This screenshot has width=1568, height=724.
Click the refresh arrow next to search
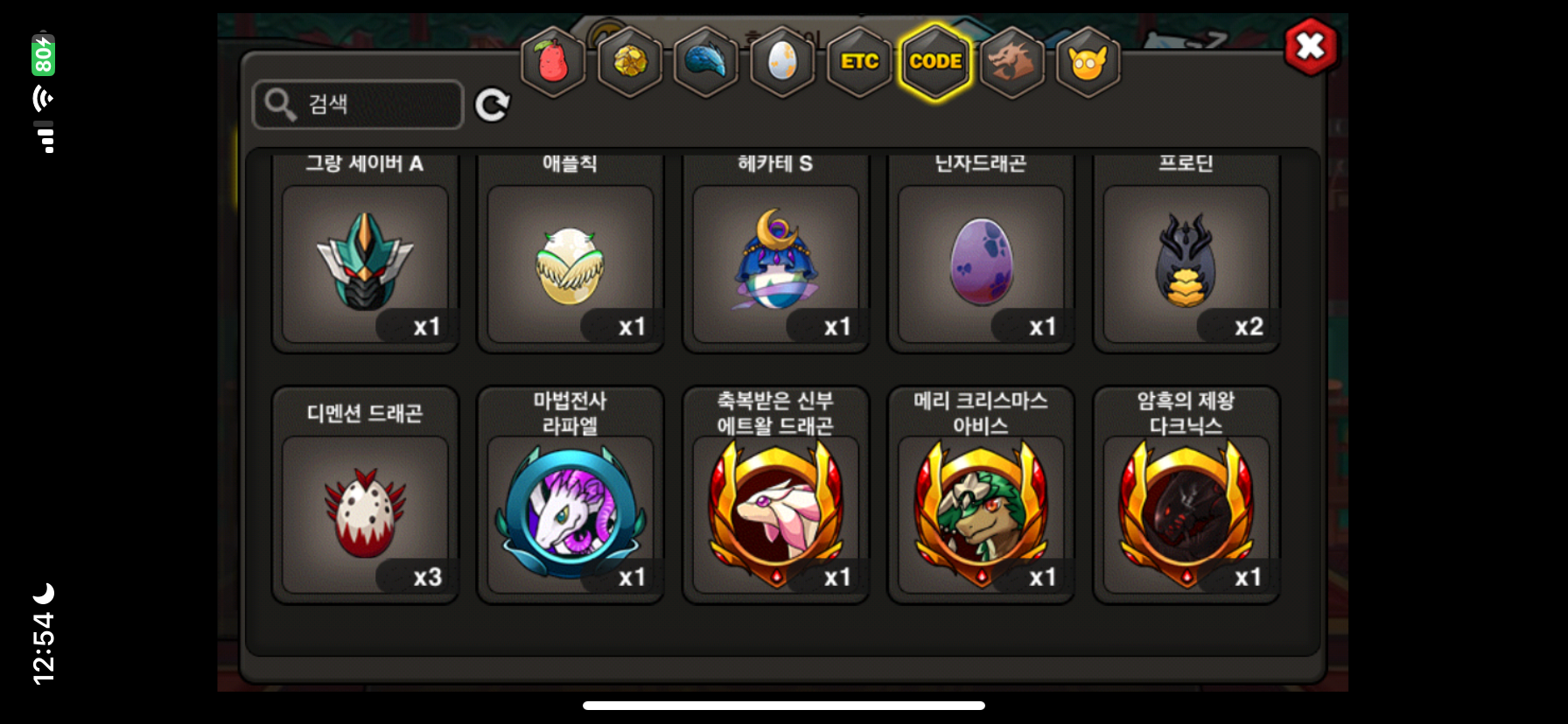pos(493,105)
